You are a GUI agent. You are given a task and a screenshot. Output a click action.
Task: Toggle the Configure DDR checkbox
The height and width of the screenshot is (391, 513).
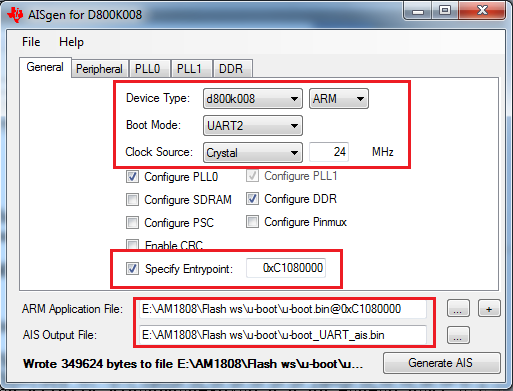[252, 199]
